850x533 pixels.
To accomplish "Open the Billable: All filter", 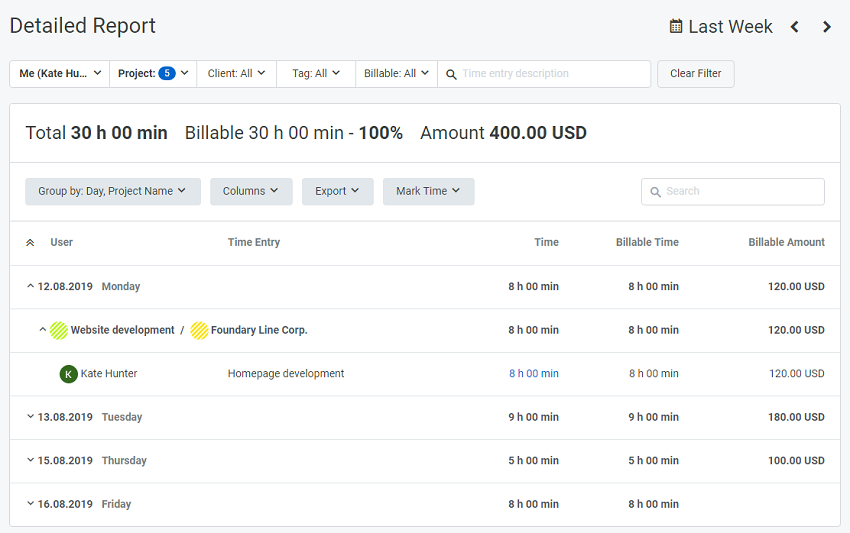I will coord(396,74).
